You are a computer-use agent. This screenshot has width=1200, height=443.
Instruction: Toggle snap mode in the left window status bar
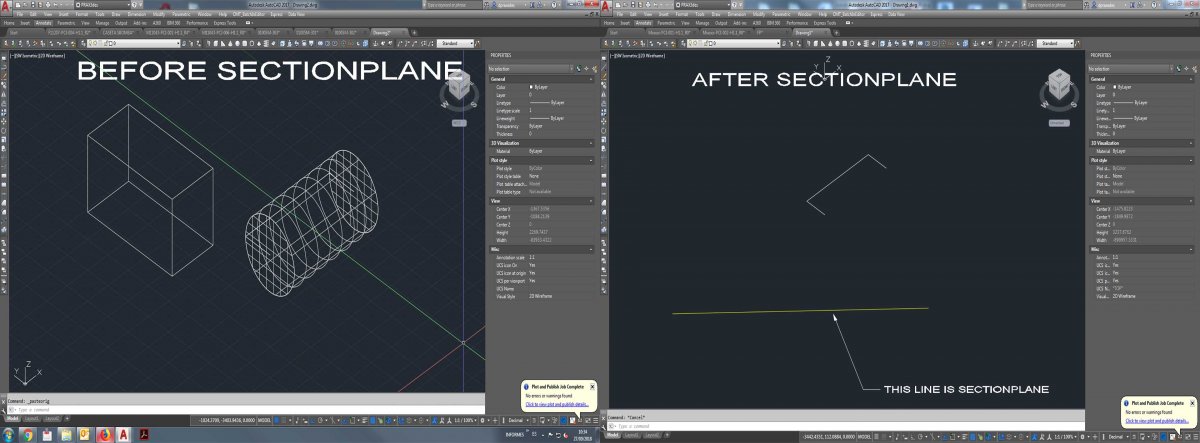[x=284, y=421]
